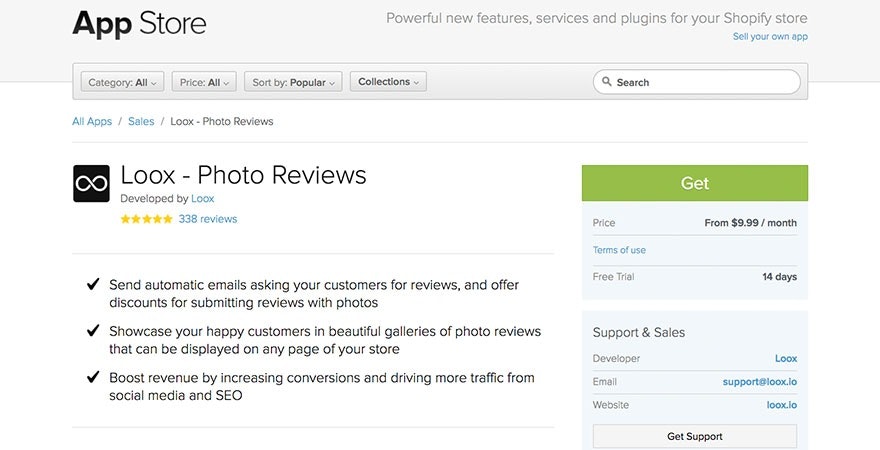The image size is (880, 450).
Task: Click the search magnifier icon
Action: point(606,82)
